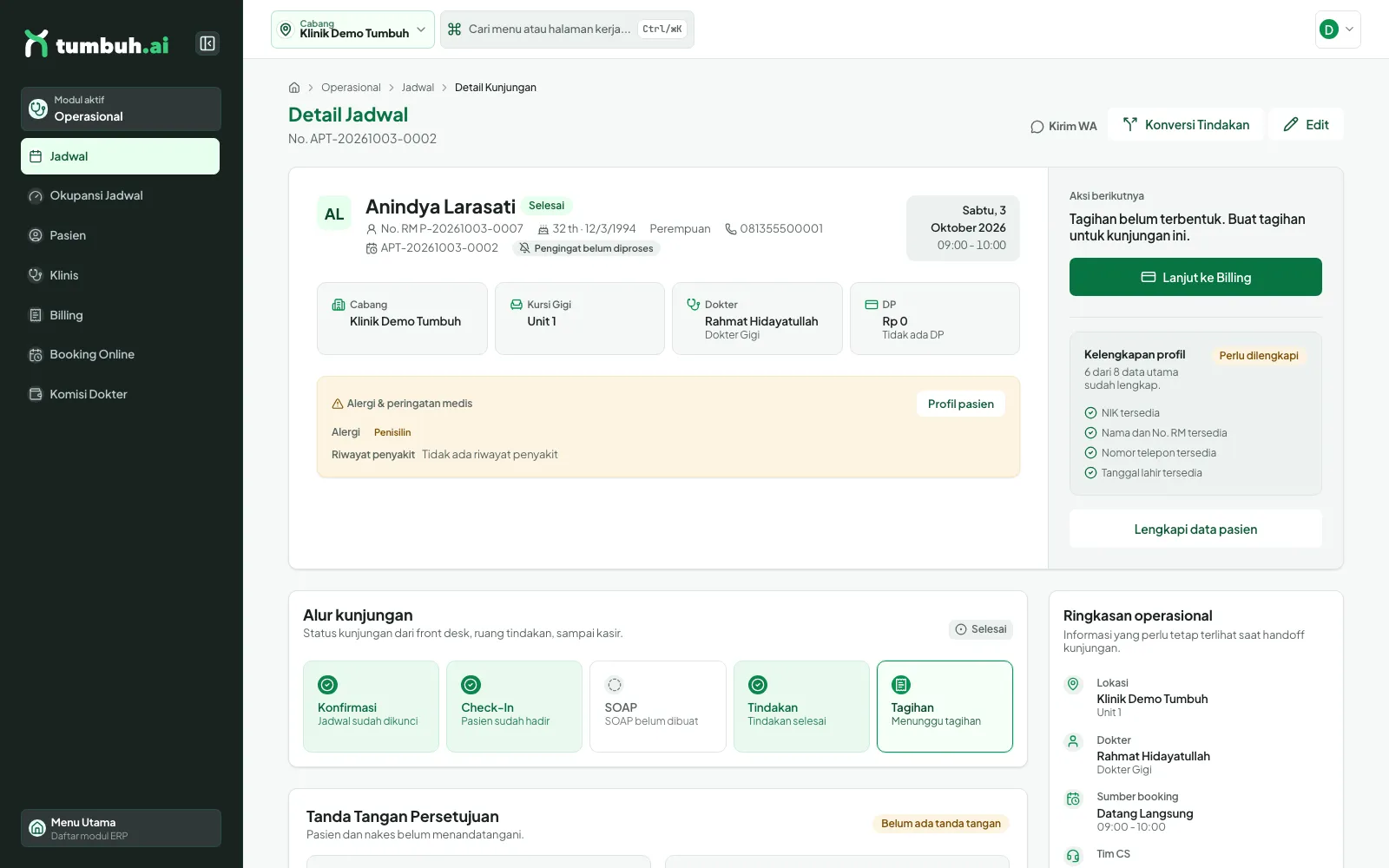Open the Modul aktif Operasional switcher

[x=121, y=108]
